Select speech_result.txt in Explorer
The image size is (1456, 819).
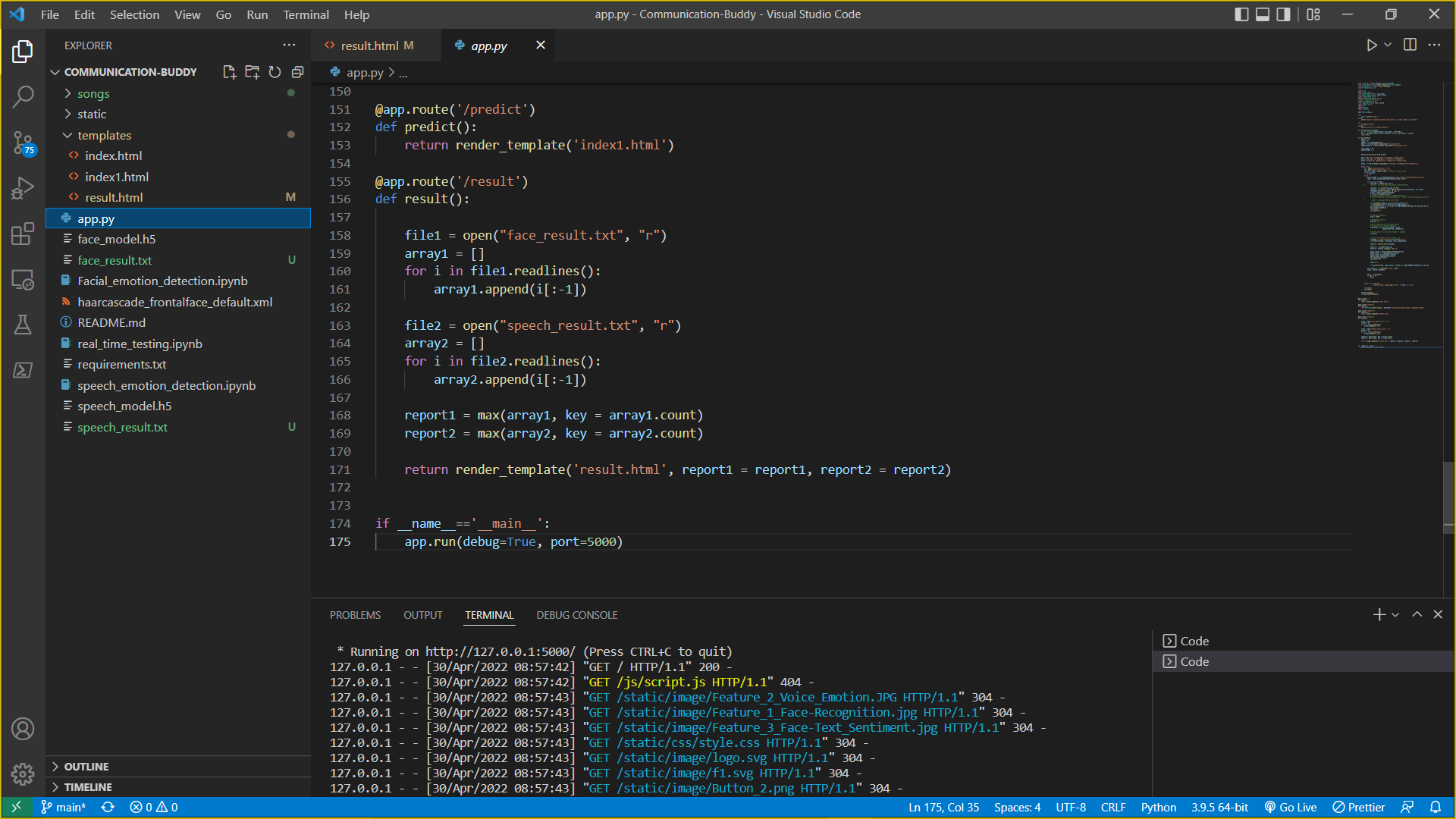(123, 427)
